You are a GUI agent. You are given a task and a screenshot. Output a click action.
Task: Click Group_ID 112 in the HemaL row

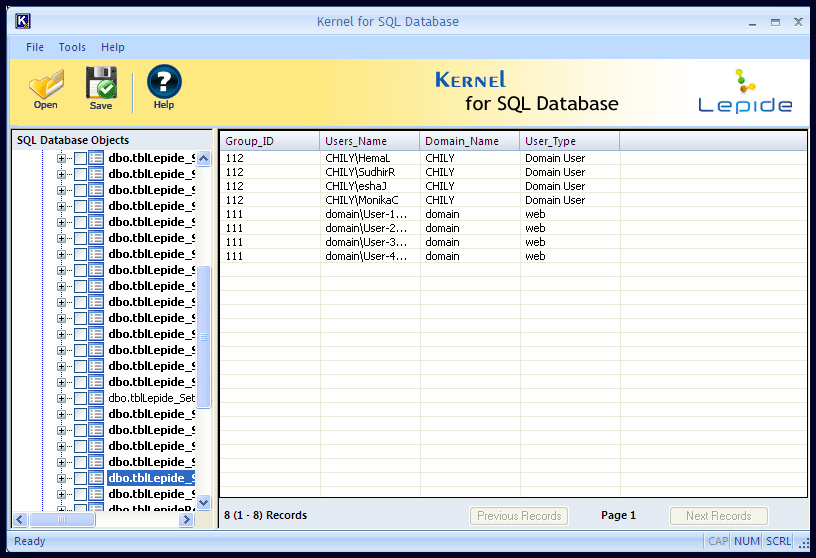(270, 158)
